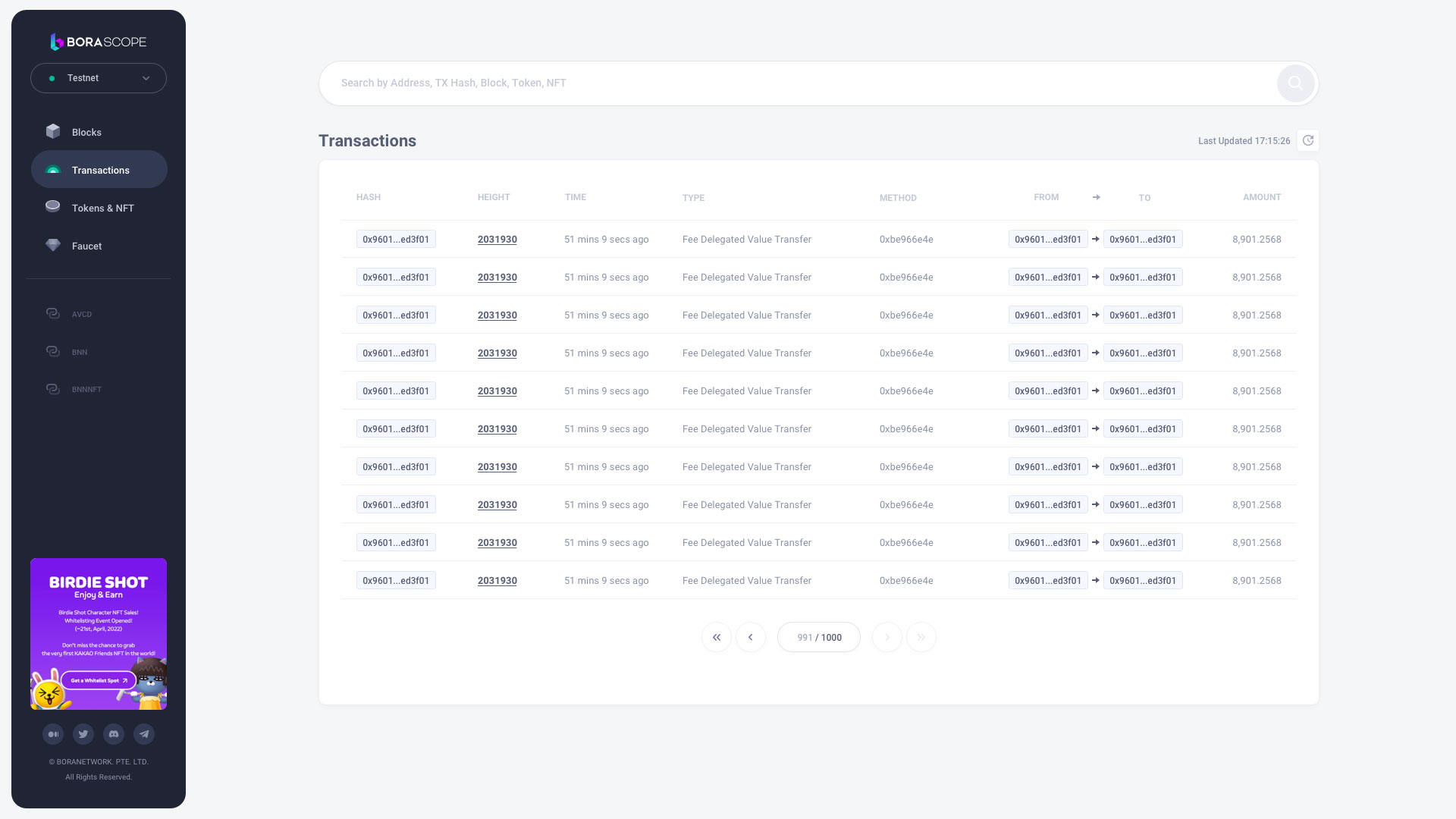Open Faucet in the sidebar
The width and height of the screenshot is (1456, 819).
click(86, 246)
